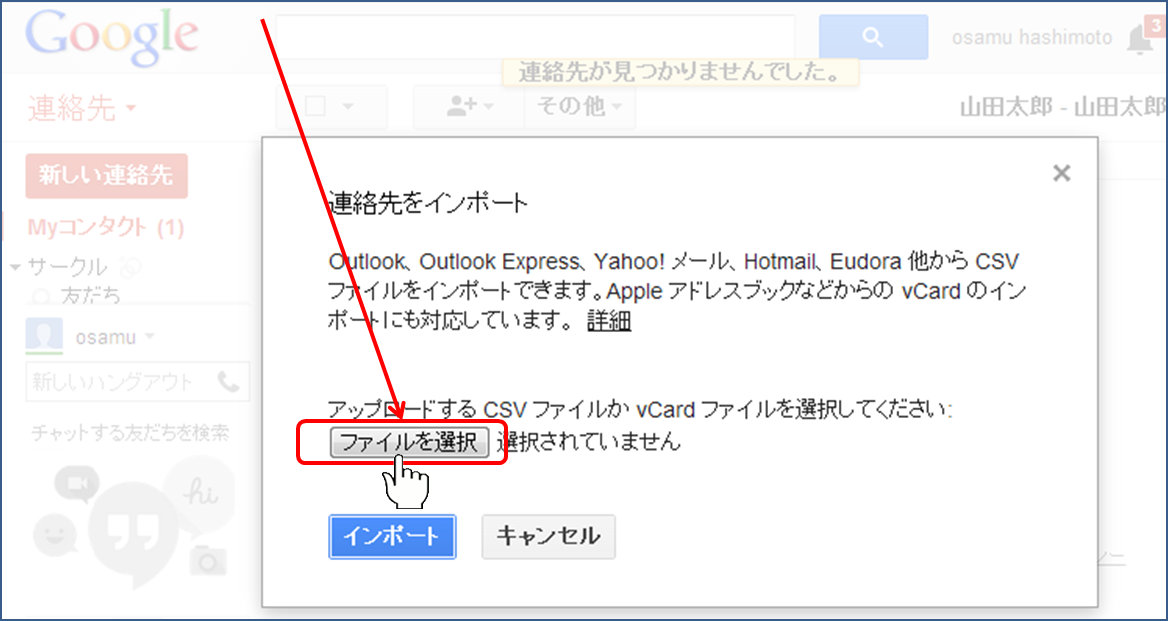Open the 詳細 details link
Screen dimensions: 1168x621
point(608,322)
